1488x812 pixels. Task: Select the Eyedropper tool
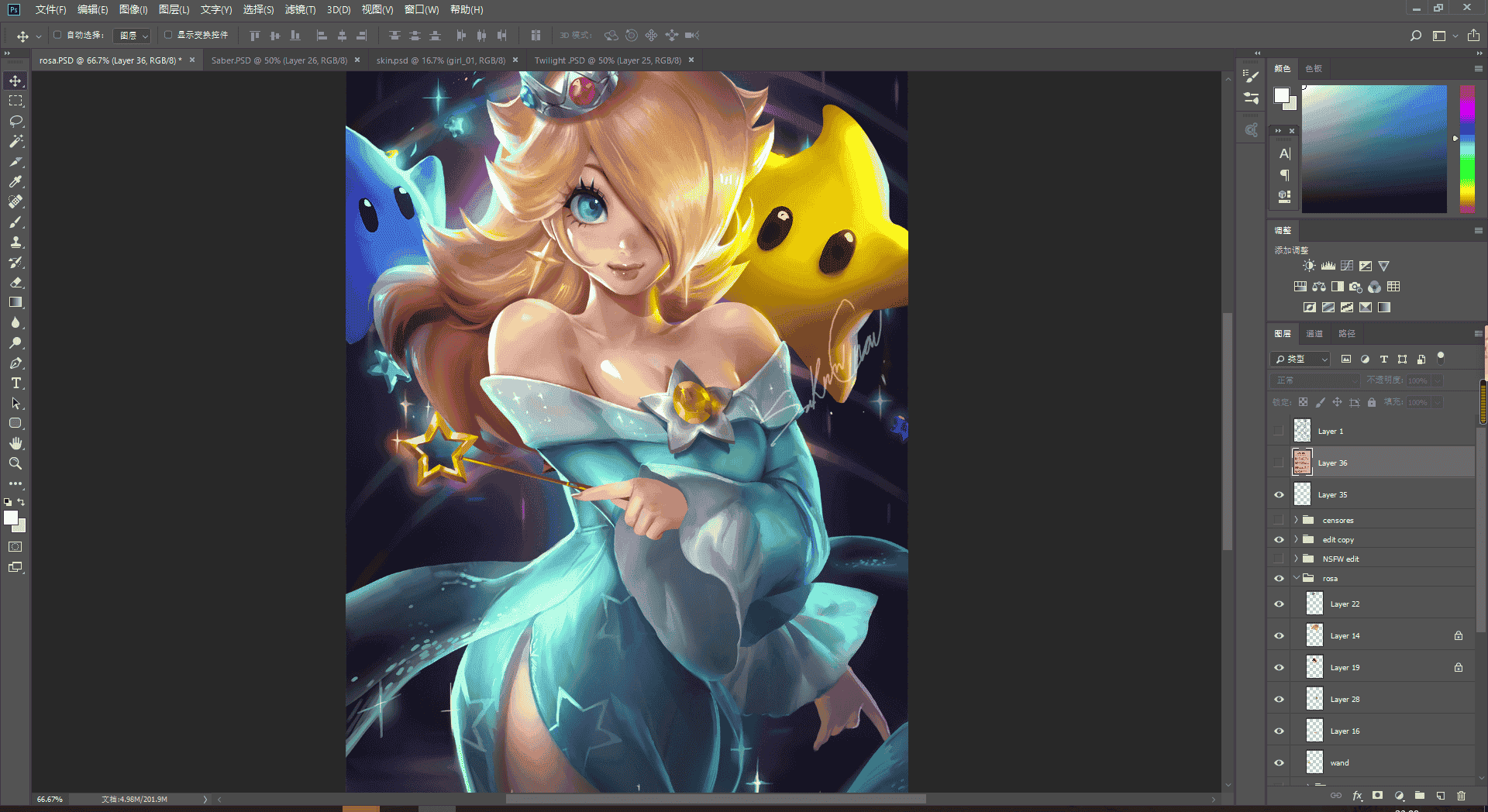tap(15, 182)
